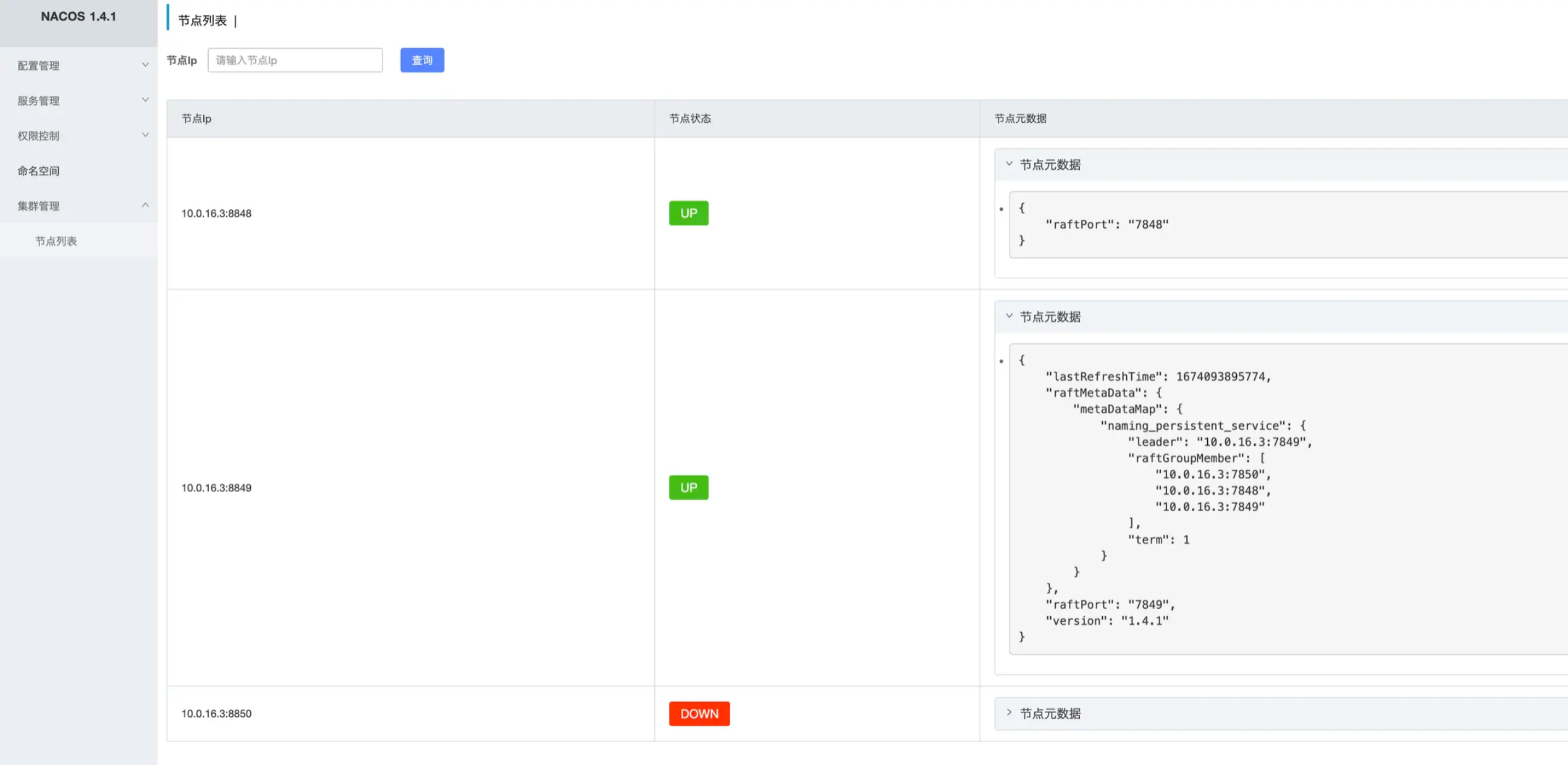This screenshot has height=765, width=1568.
Task: Collapse metadata panel for node 10.0.16.3:8849
Action: 1049,317
